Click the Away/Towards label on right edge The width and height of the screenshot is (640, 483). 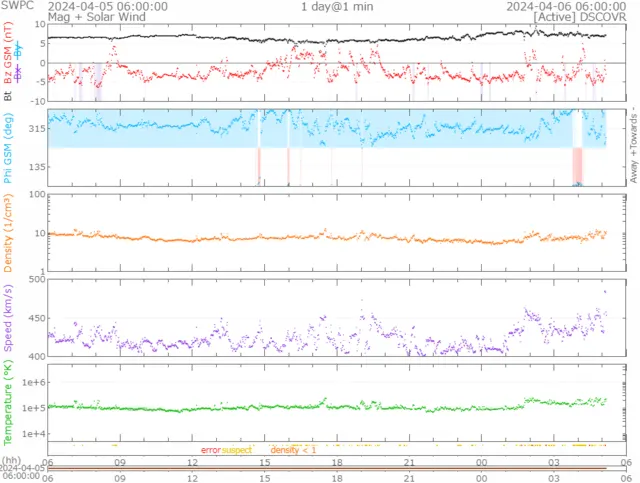click(633, 145)
